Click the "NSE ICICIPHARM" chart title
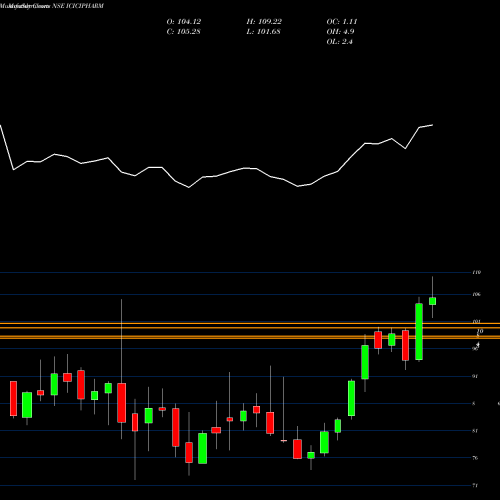The image size is (500, 500). tap(78, 6)
